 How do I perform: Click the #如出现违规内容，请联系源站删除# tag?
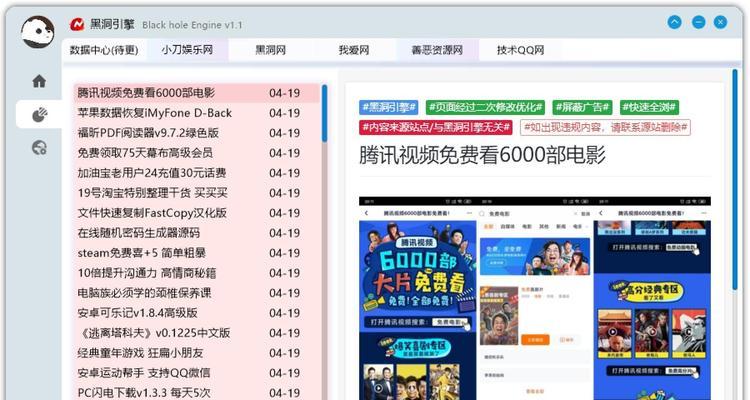coord(605,127)
